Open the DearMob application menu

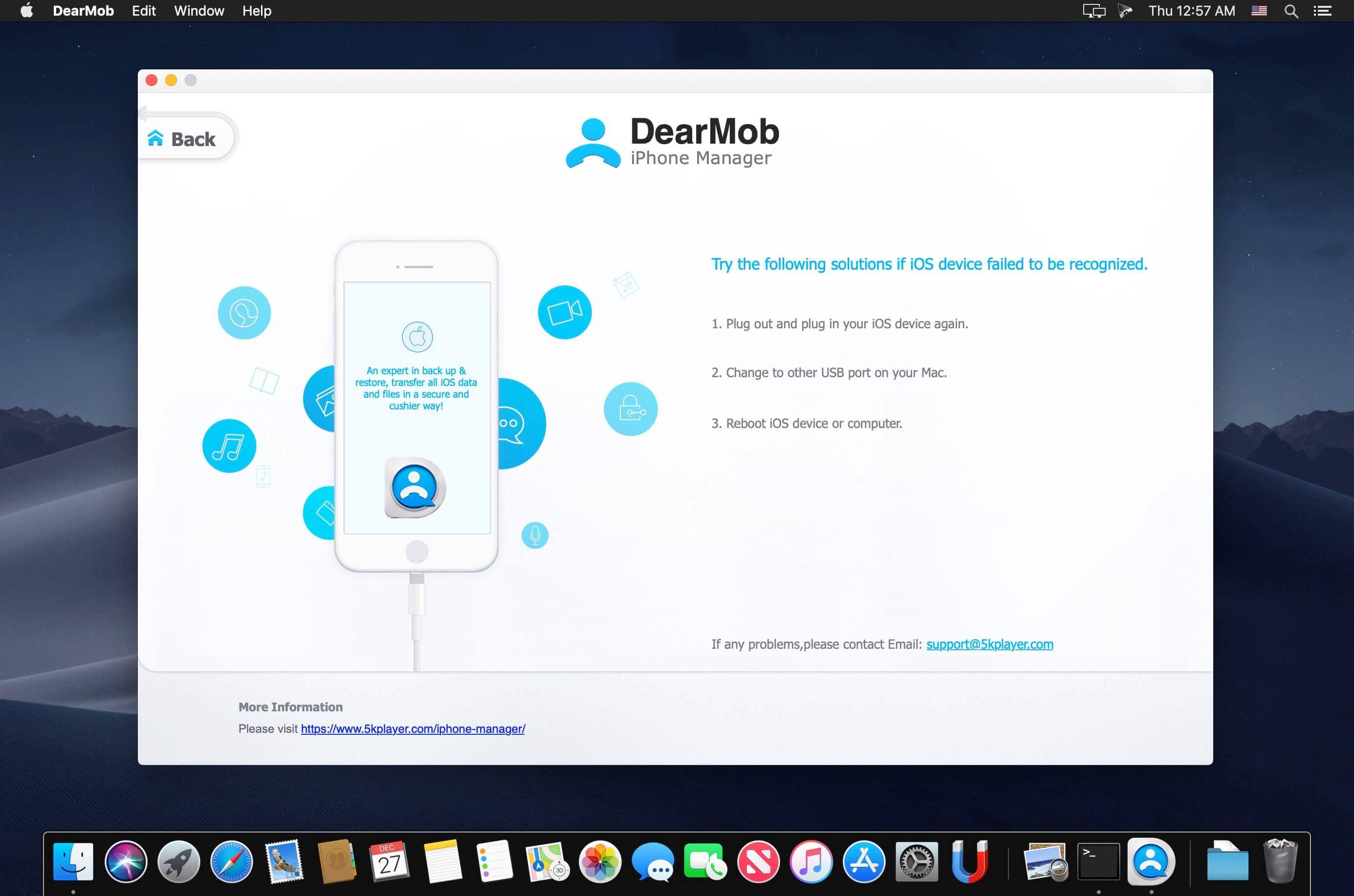point(83,11)
